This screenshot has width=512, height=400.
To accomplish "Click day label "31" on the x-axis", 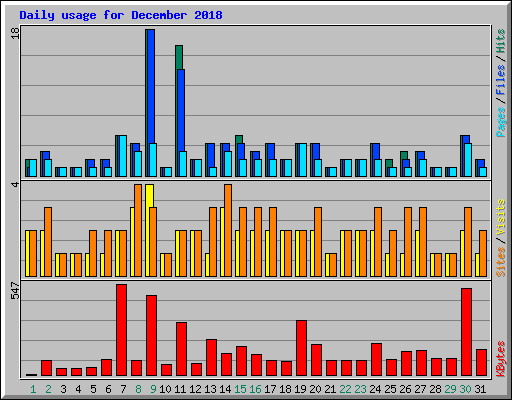I will tap(480, 389).
